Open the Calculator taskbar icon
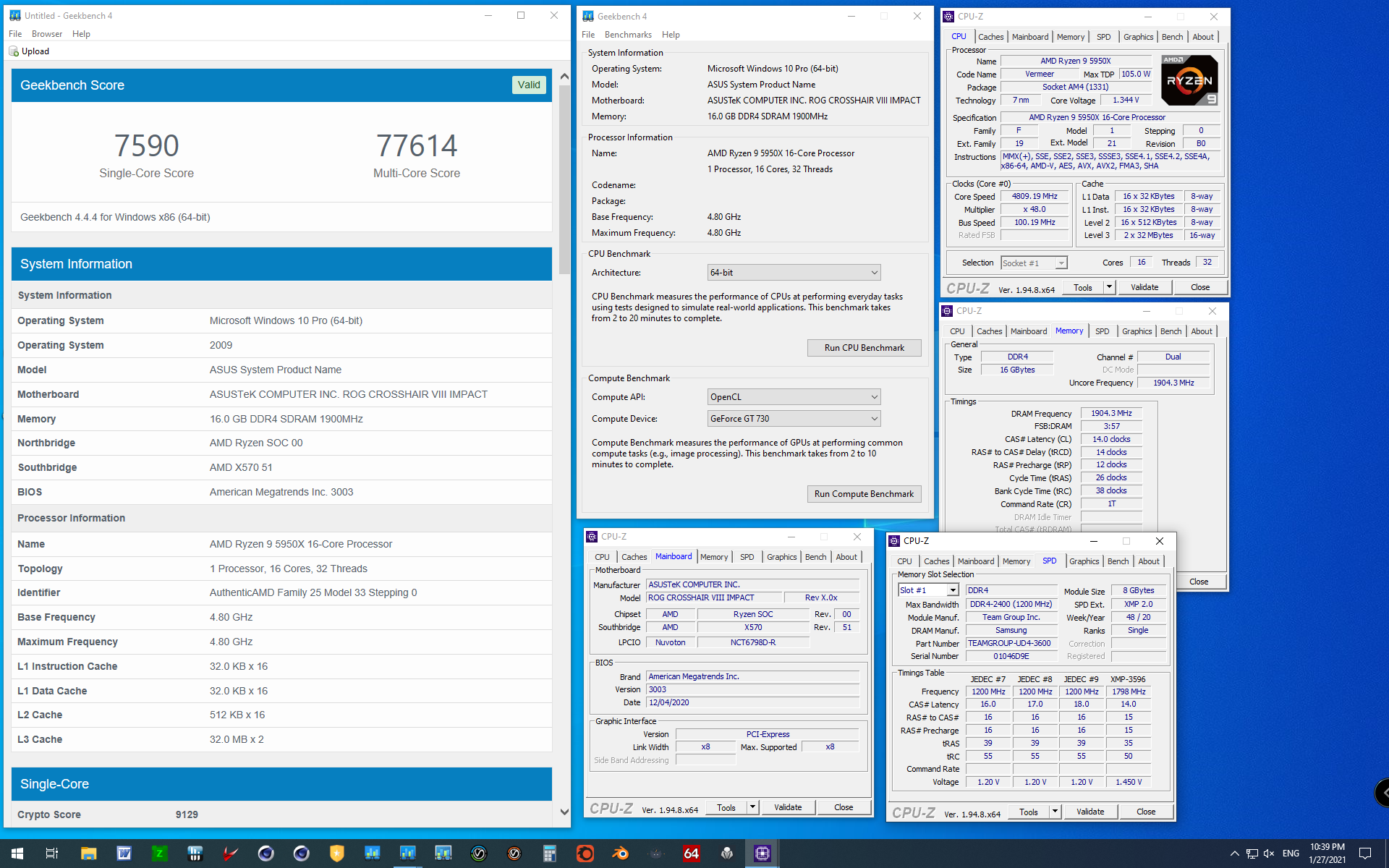The height and width of the screenshot is (868, 1389). pyautogui.click(x=550, y=854)
